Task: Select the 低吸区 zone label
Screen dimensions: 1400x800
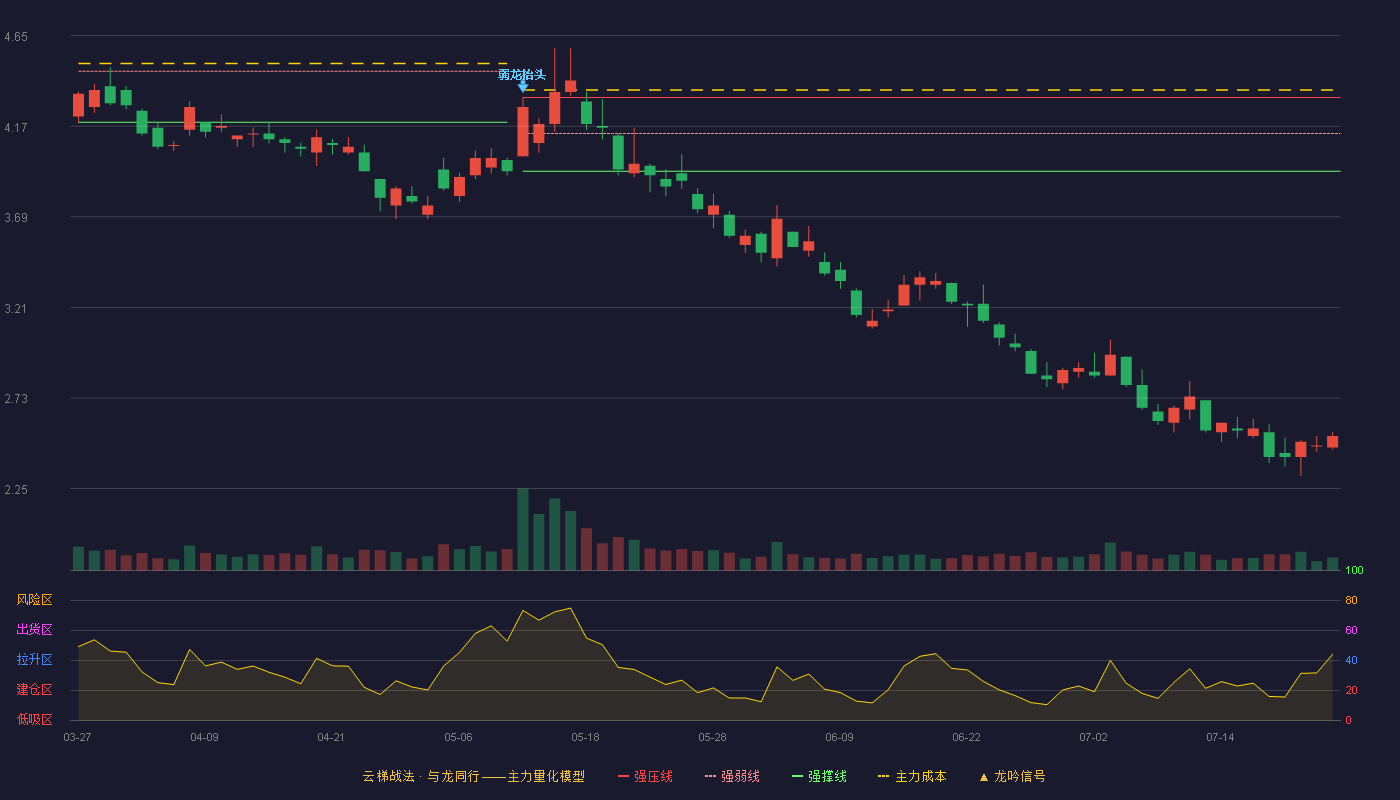Action: [x=34, y=719]
